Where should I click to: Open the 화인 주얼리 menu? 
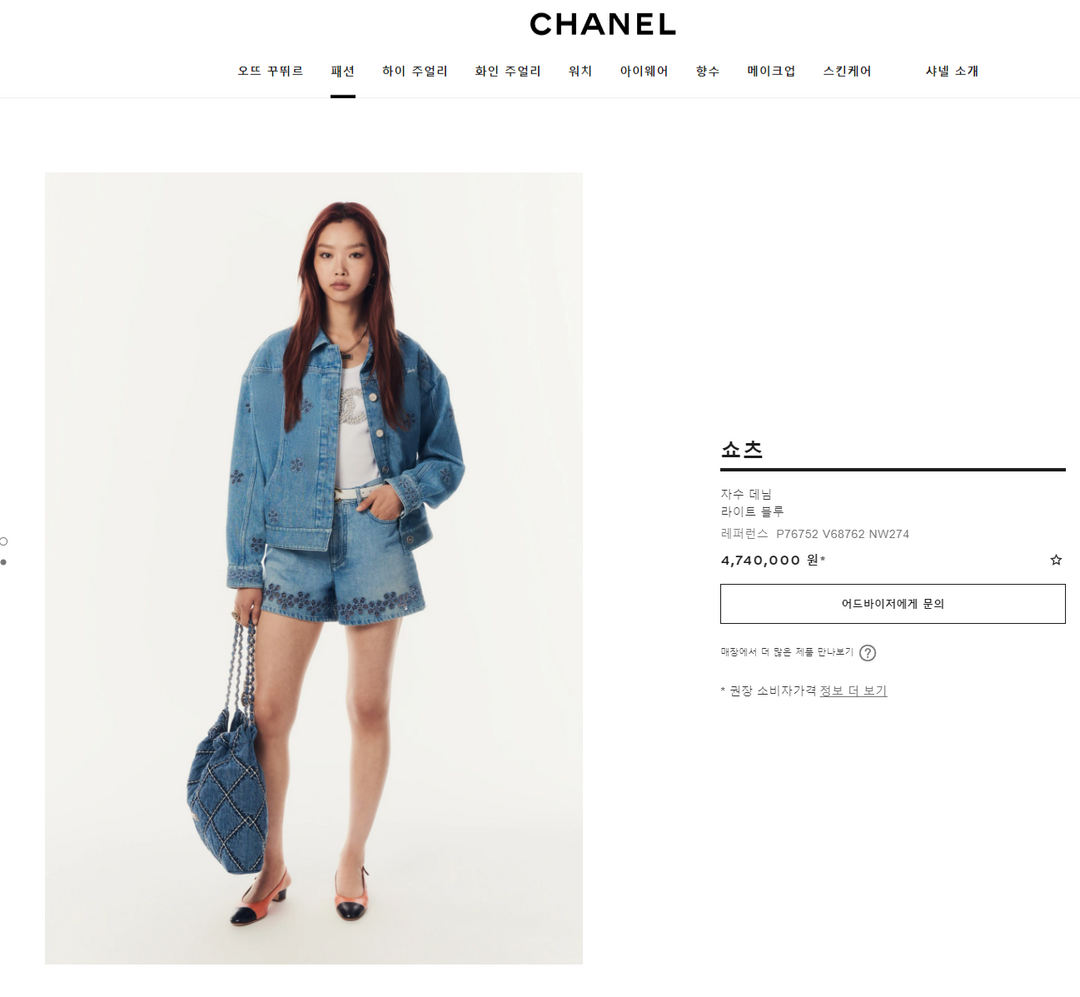tap(508, 71)
